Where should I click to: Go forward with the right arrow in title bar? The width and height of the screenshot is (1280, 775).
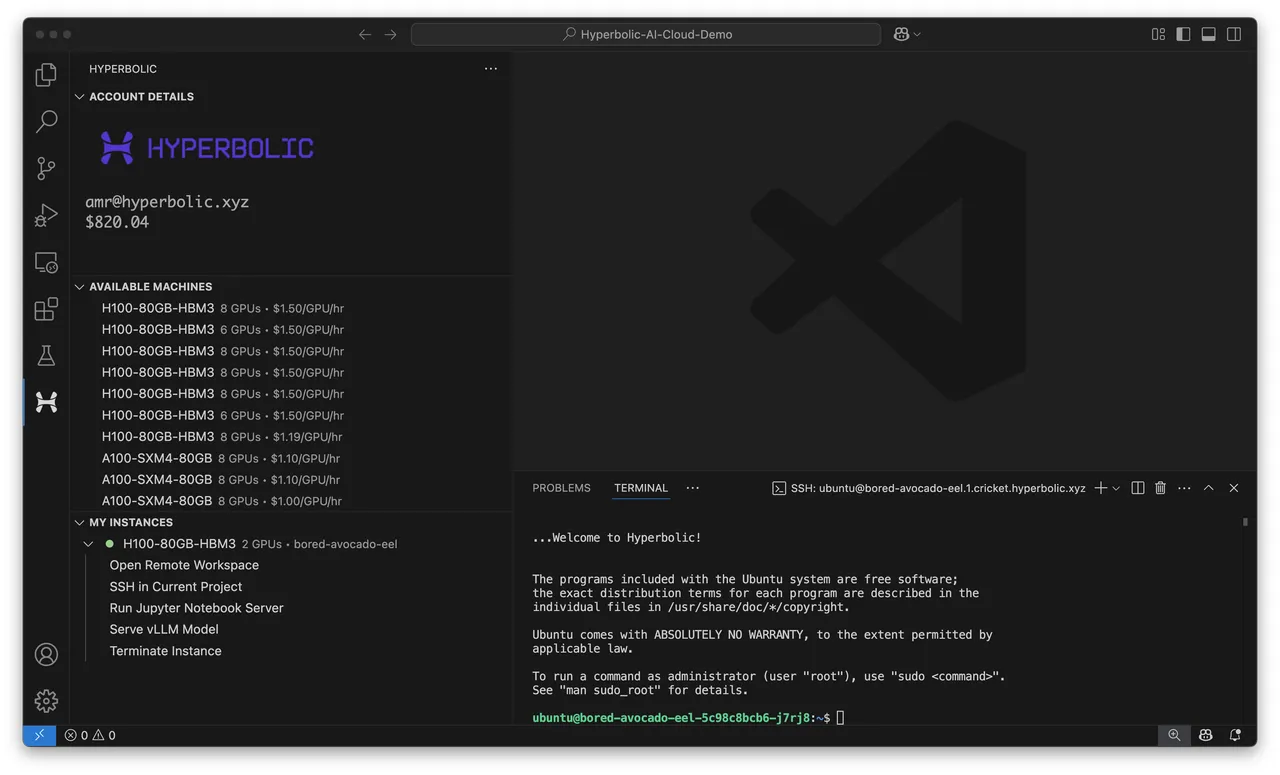pos(391,34)
